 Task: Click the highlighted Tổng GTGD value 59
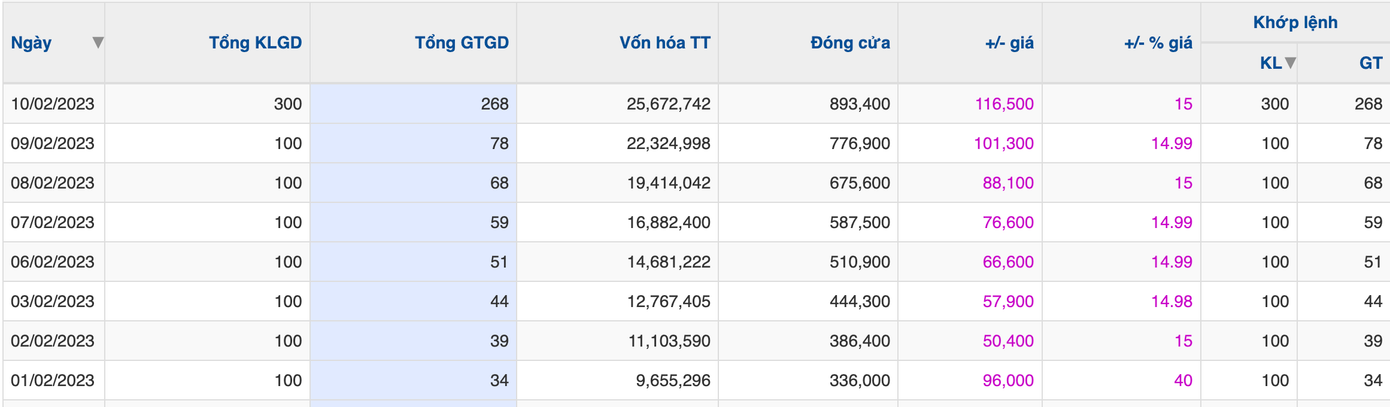[498, 222]
